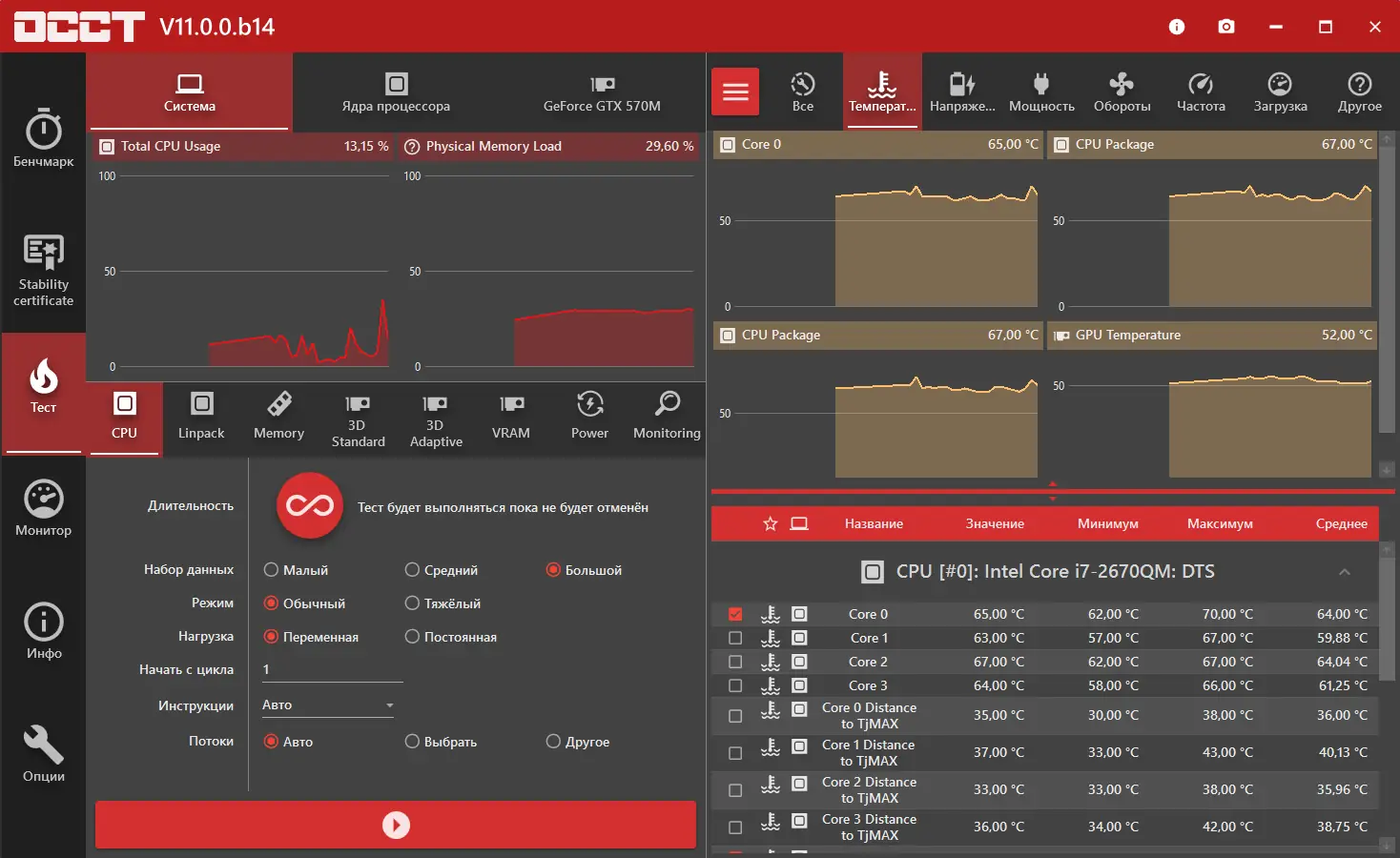The height and width of the screenshot is (858, 1400).
Task: Click the GPU Temperature graph header
Action: (x=1211, y=336)
